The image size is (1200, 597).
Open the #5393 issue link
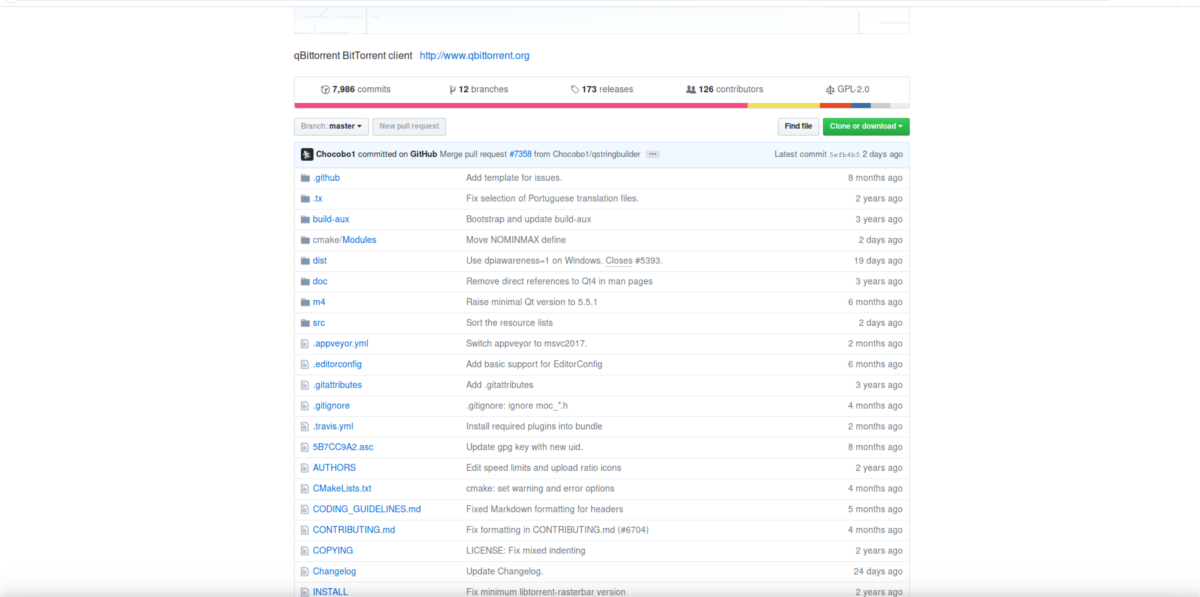point(647,260)
